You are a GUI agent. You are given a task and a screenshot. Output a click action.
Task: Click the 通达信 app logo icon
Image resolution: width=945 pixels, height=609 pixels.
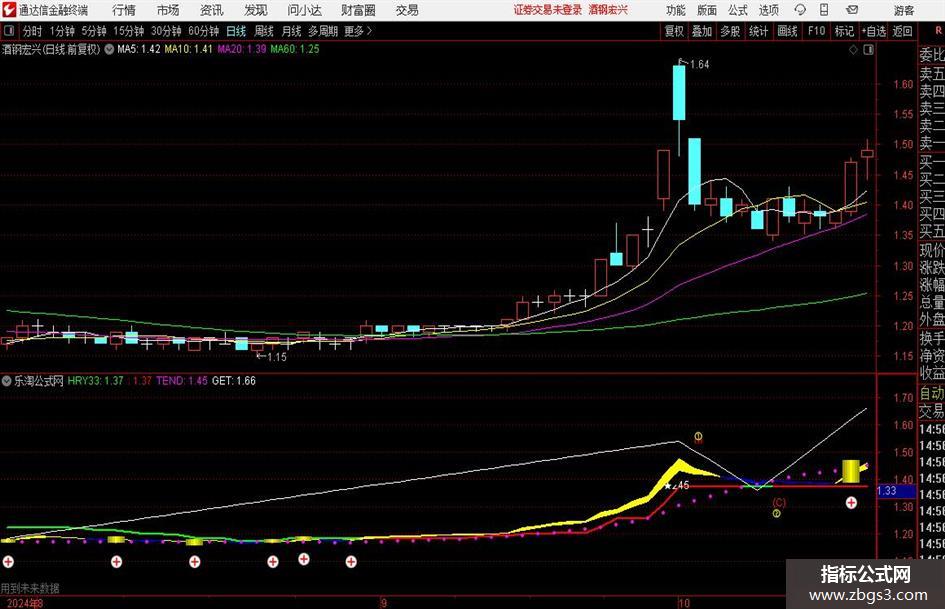[8, 10]
